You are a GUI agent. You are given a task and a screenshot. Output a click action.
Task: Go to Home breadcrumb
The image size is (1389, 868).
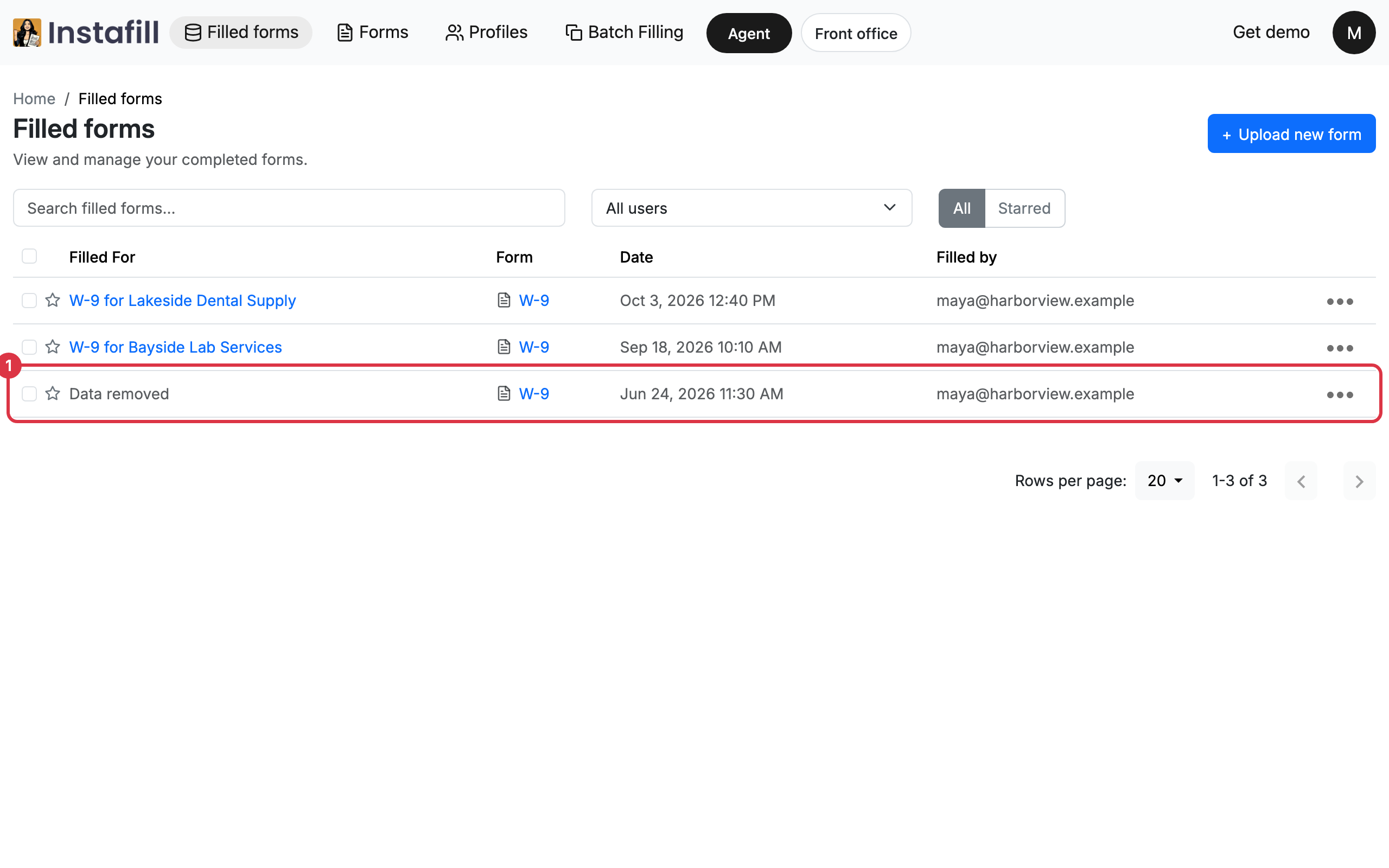point(34,99)
